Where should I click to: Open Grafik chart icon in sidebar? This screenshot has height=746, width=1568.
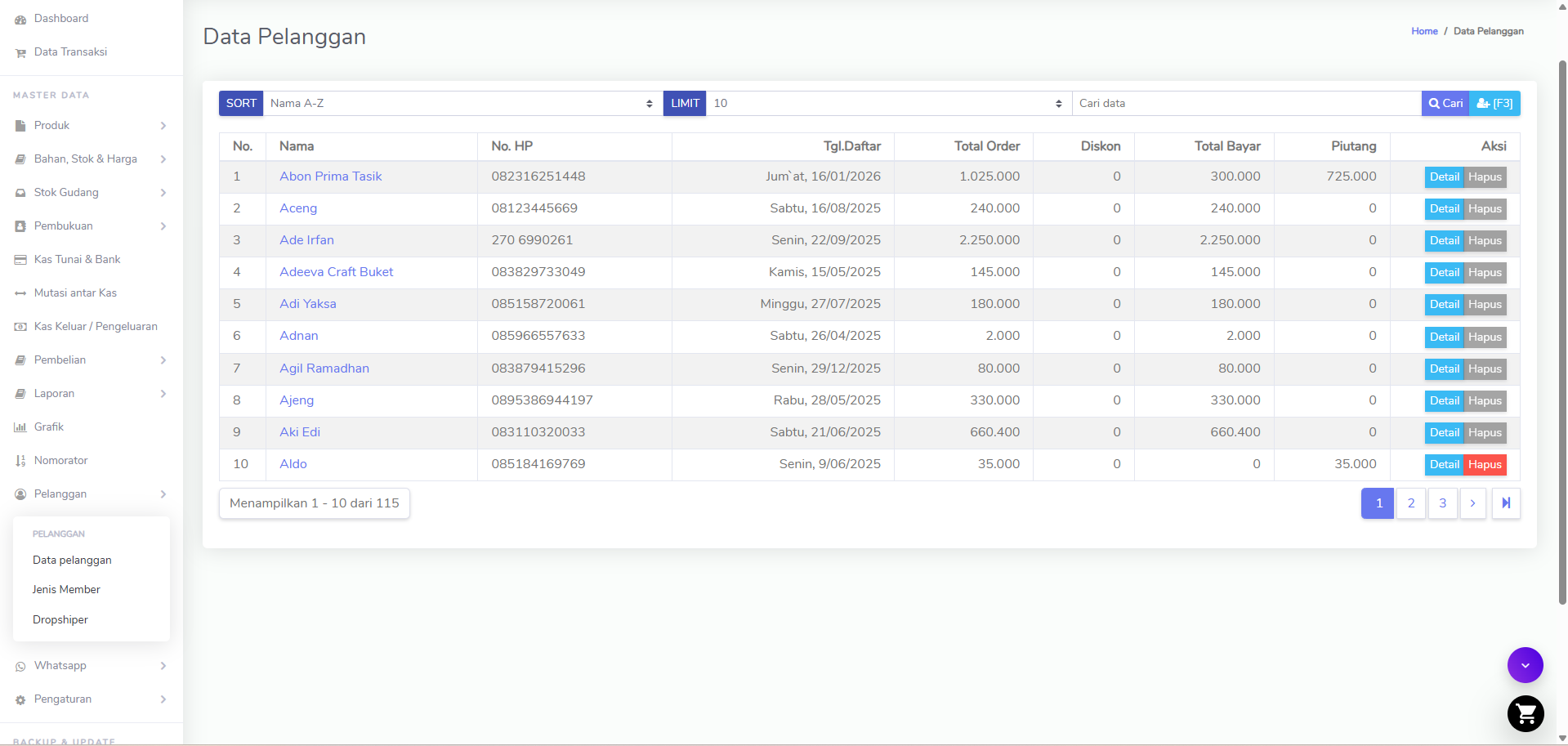(20, 427)
